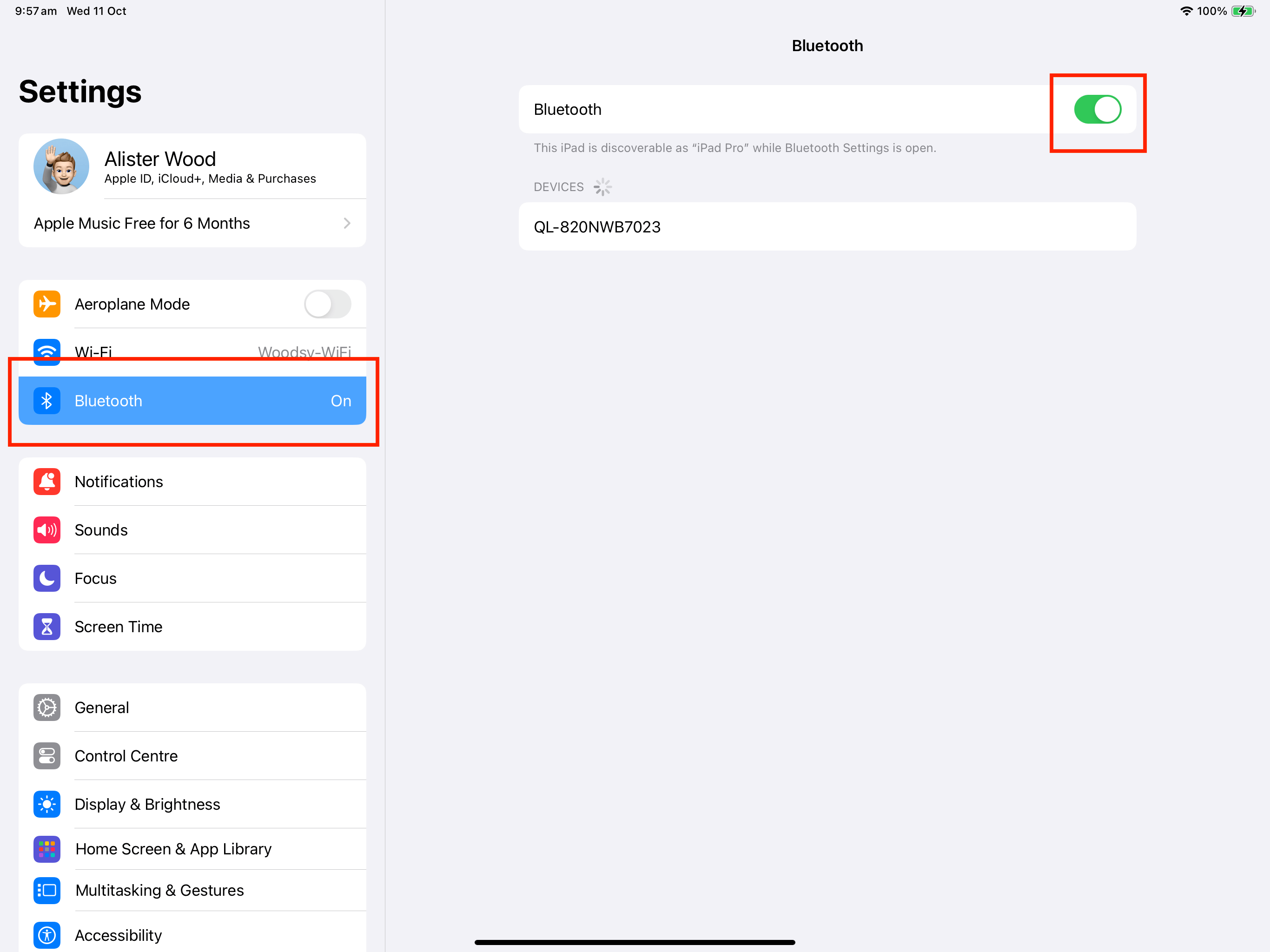Image resolution: width=1270 pixels, height=952 pixels.
Task: Enable Aeroplane Mode
Action: point(327,304)
